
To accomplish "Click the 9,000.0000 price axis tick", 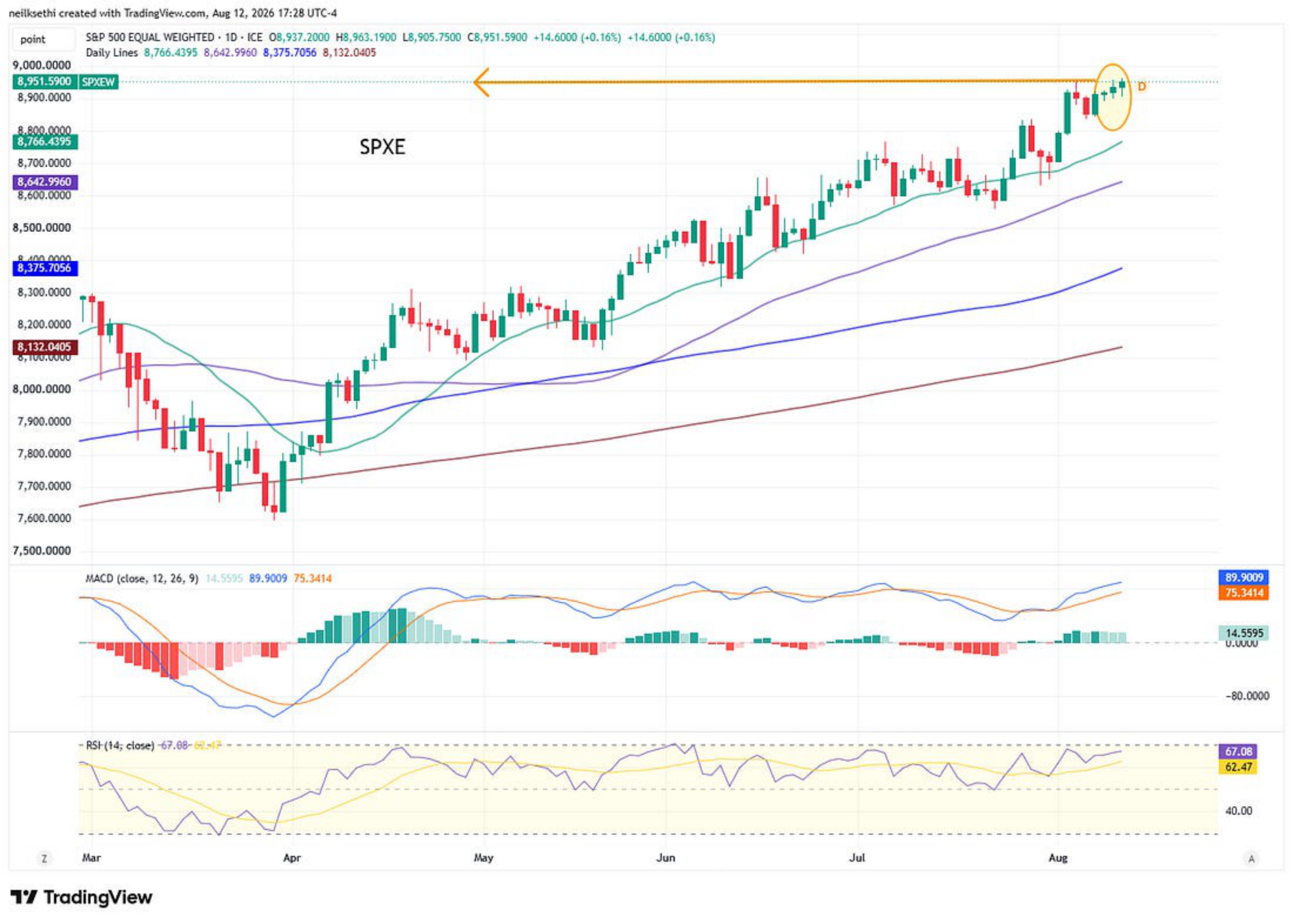I will pos(42,65).
